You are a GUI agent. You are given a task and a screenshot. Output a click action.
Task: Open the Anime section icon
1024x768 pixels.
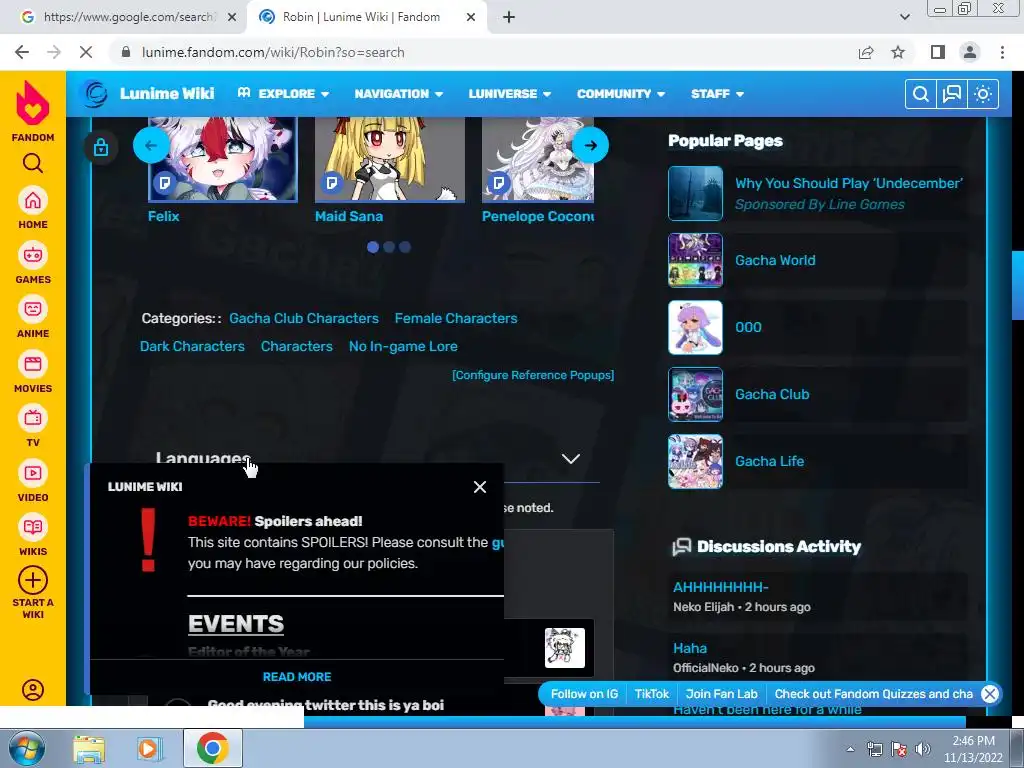tap(33, 309)
